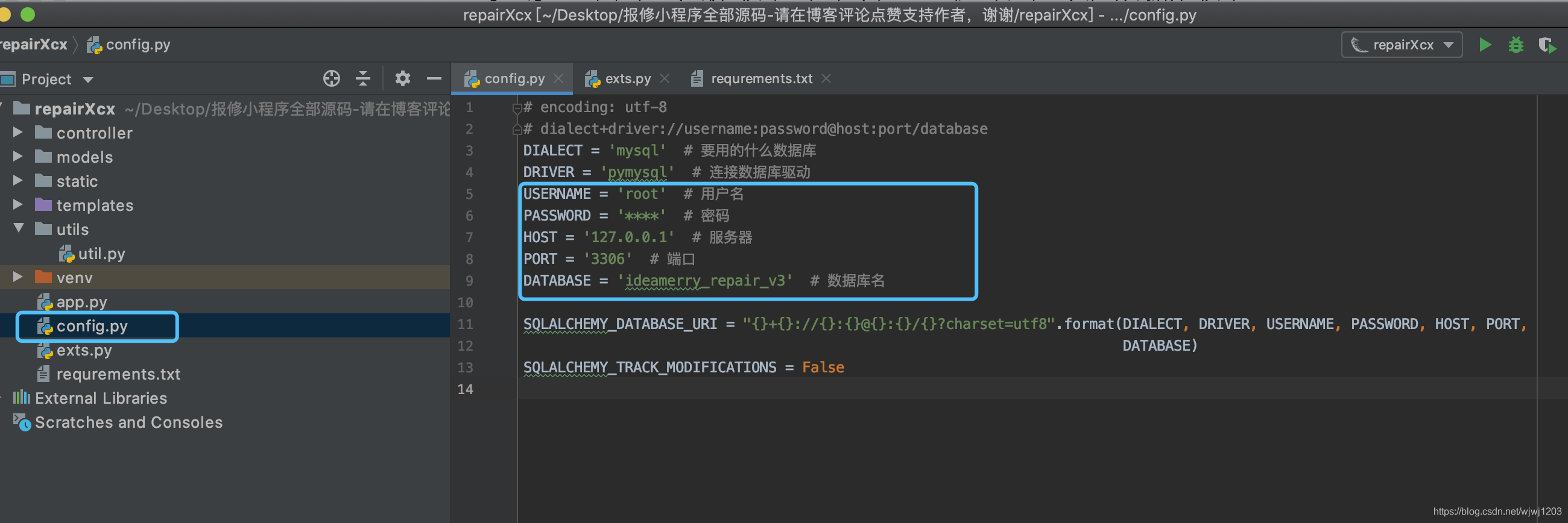Click the macOS green maximize button

point(28,14)
